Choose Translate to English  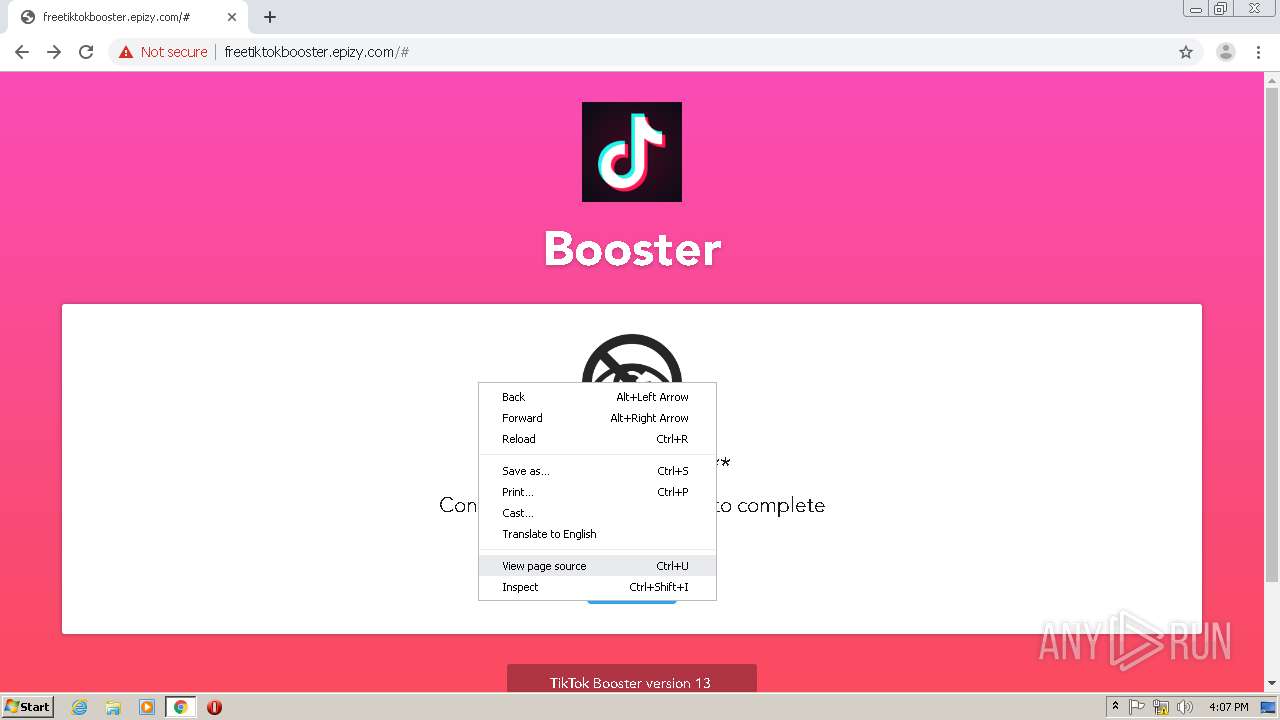[x=597, y=534]
